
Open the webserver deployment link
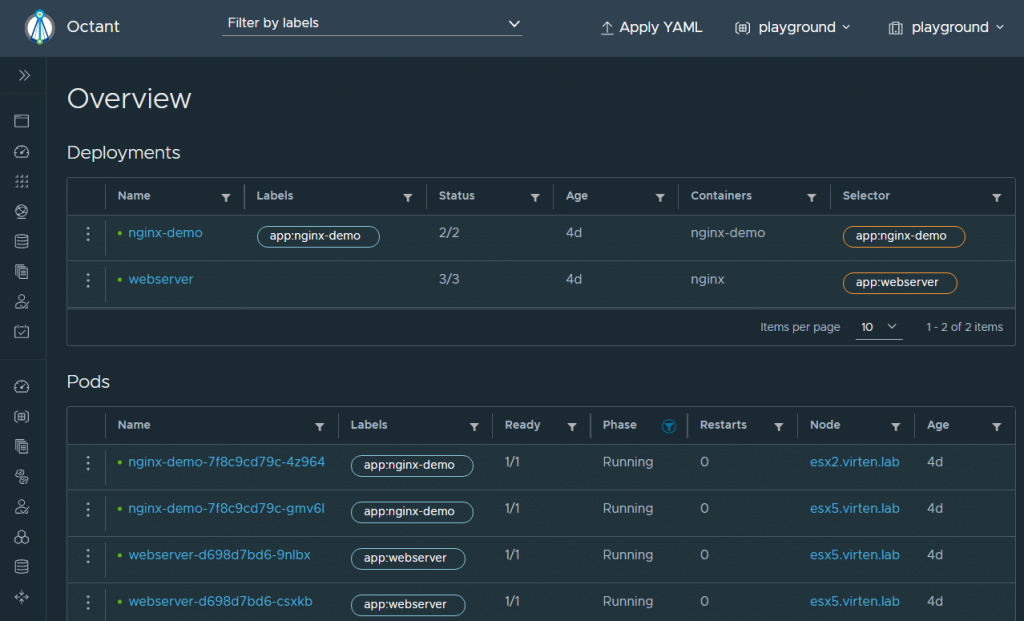[x=161, y=279]
